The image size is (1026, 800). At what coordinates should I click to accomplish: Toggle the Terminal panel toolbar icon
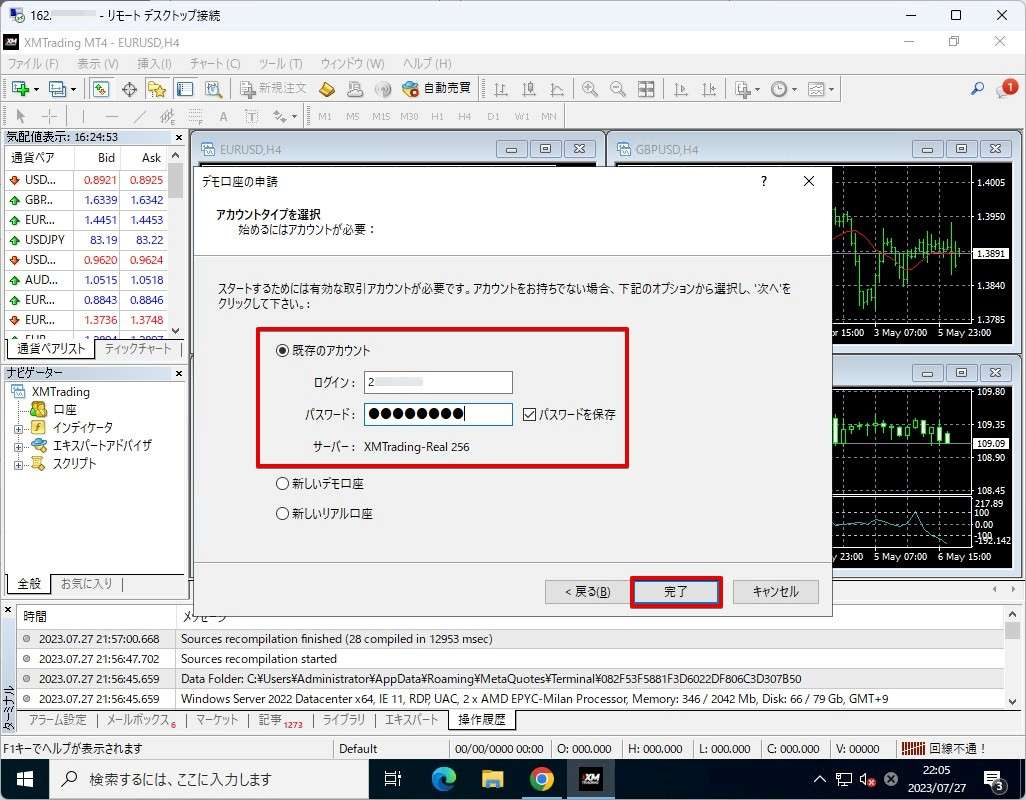pyautogui.click(x=185, y=88)
